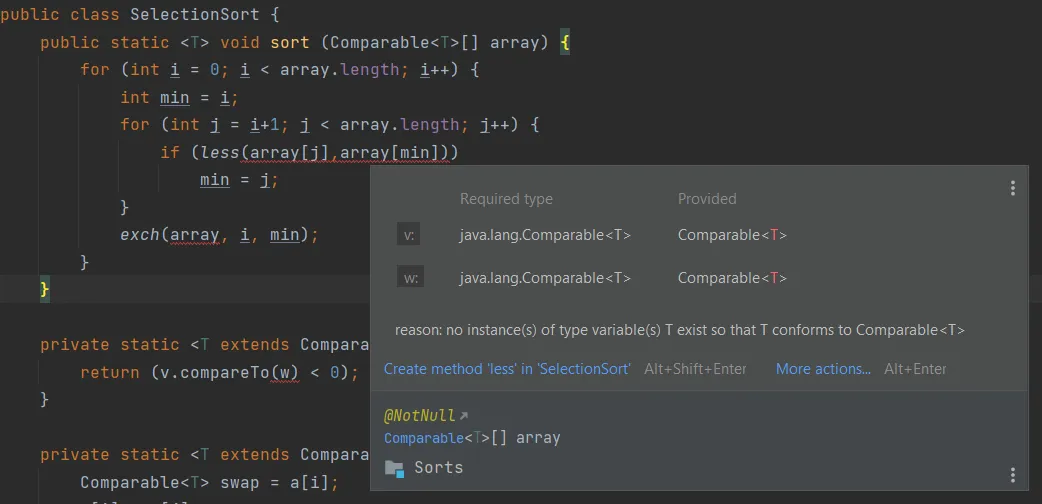The width and height of the screenshot is (1042, 504).
Task: Click the @NotNull annotation link
Action: [x=420, y=416]
